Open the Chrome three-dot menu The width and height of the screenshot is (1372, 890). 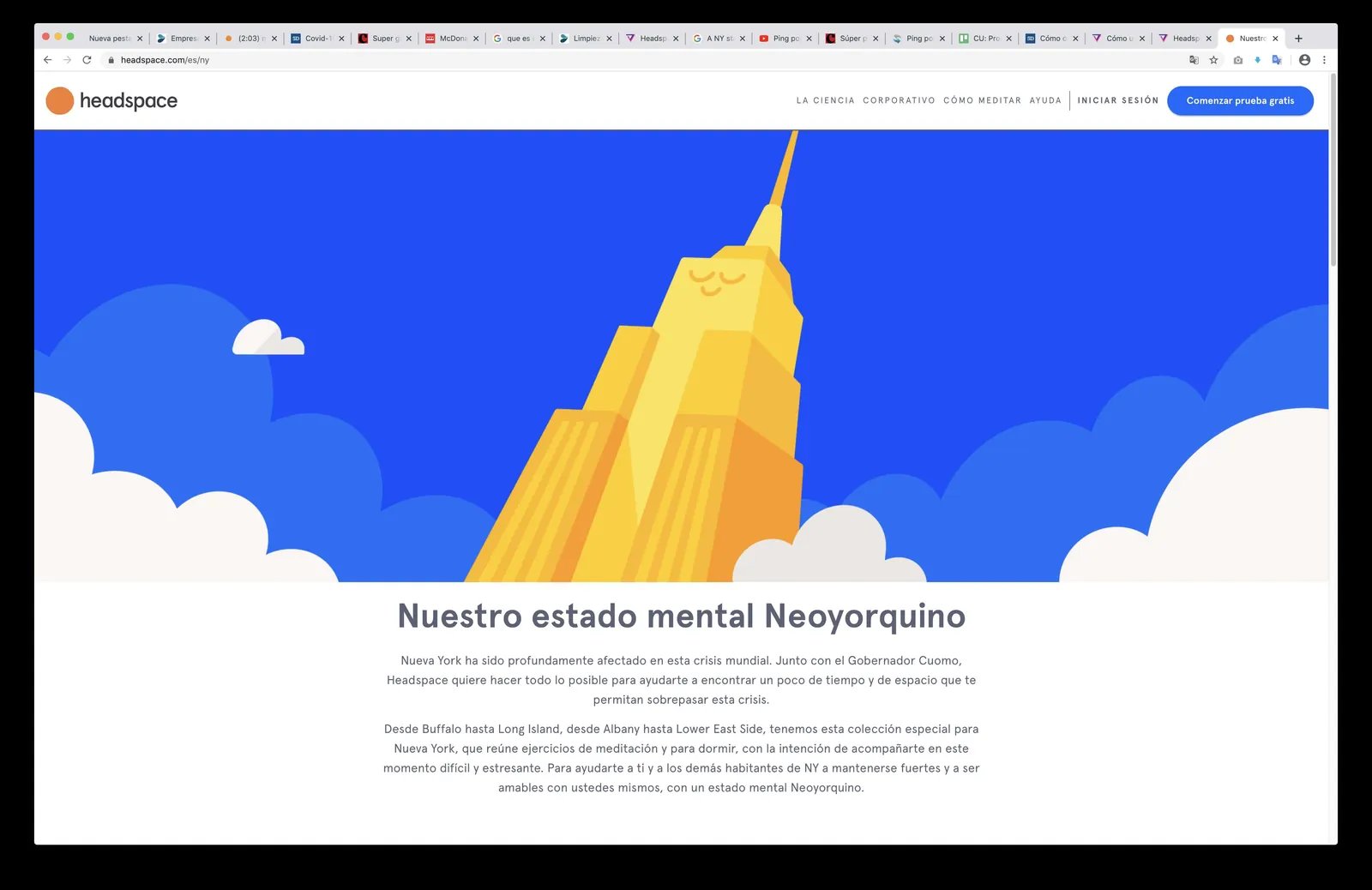tap(1324, 60)
